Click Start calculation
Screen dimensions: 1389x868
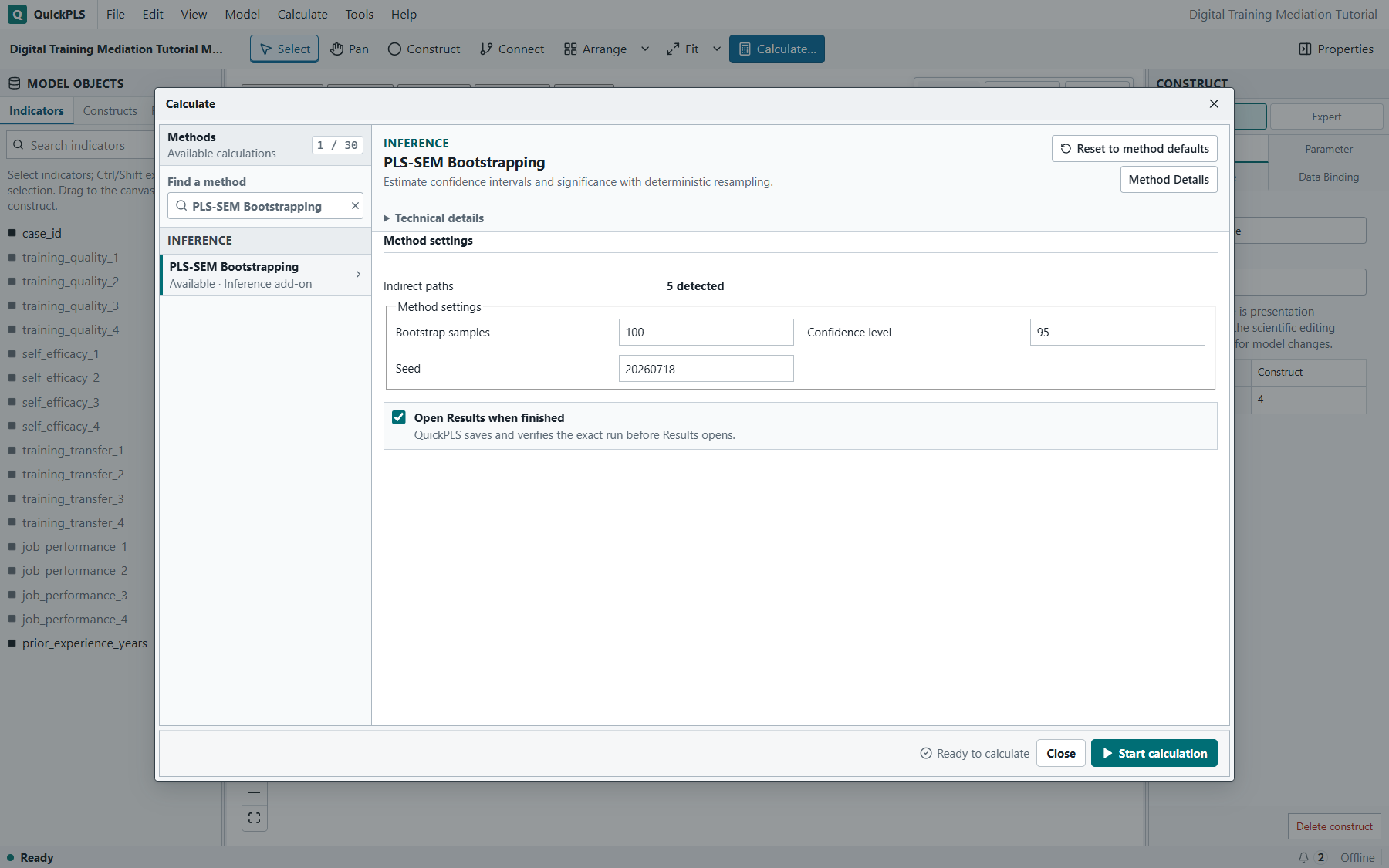click(x=1154, y=753)
